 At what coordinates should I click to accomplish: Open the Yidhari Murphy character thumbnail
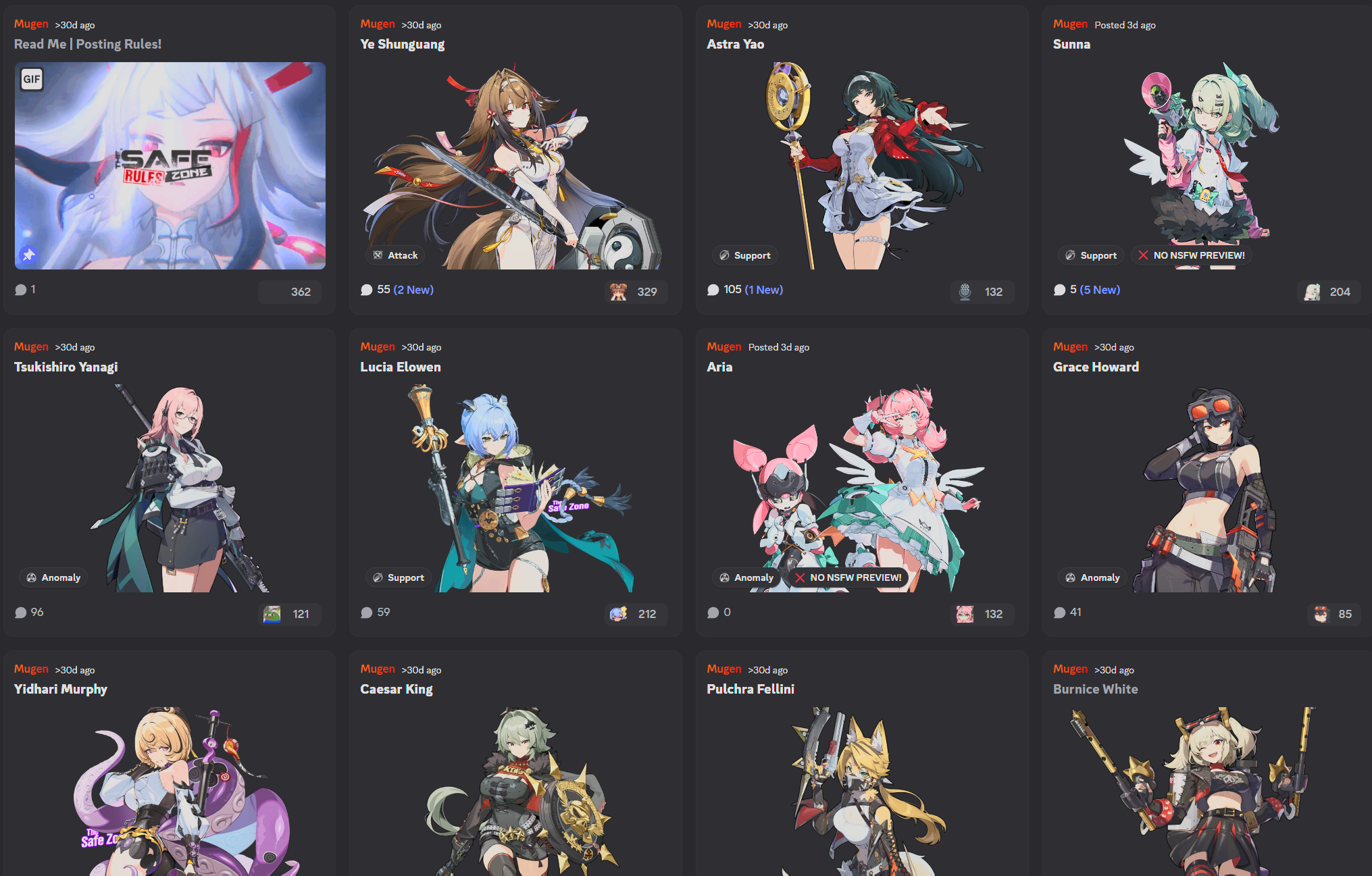184,792
